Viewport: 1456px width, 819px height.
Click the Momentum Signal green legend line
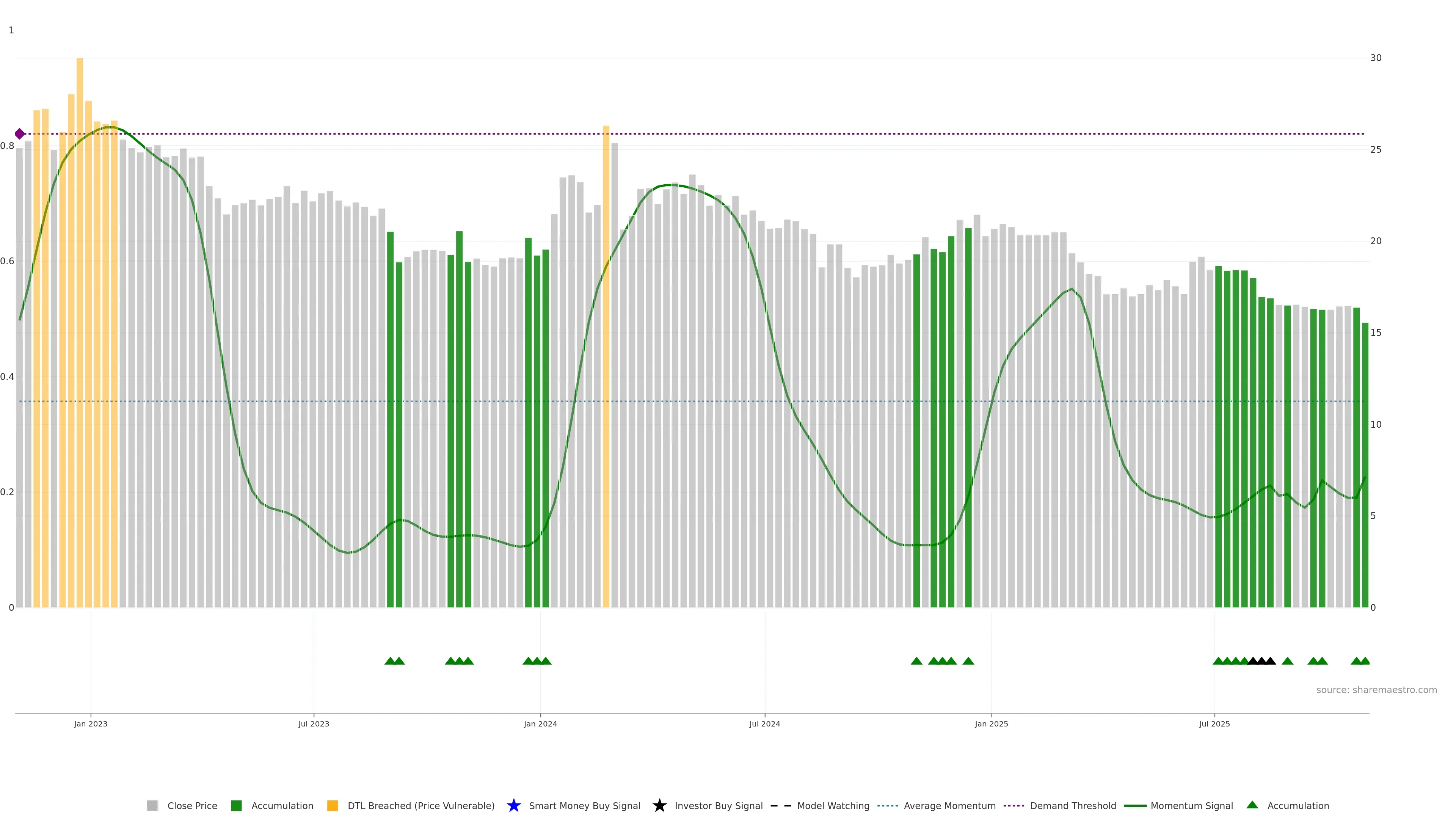click(x=1135, y=805)
